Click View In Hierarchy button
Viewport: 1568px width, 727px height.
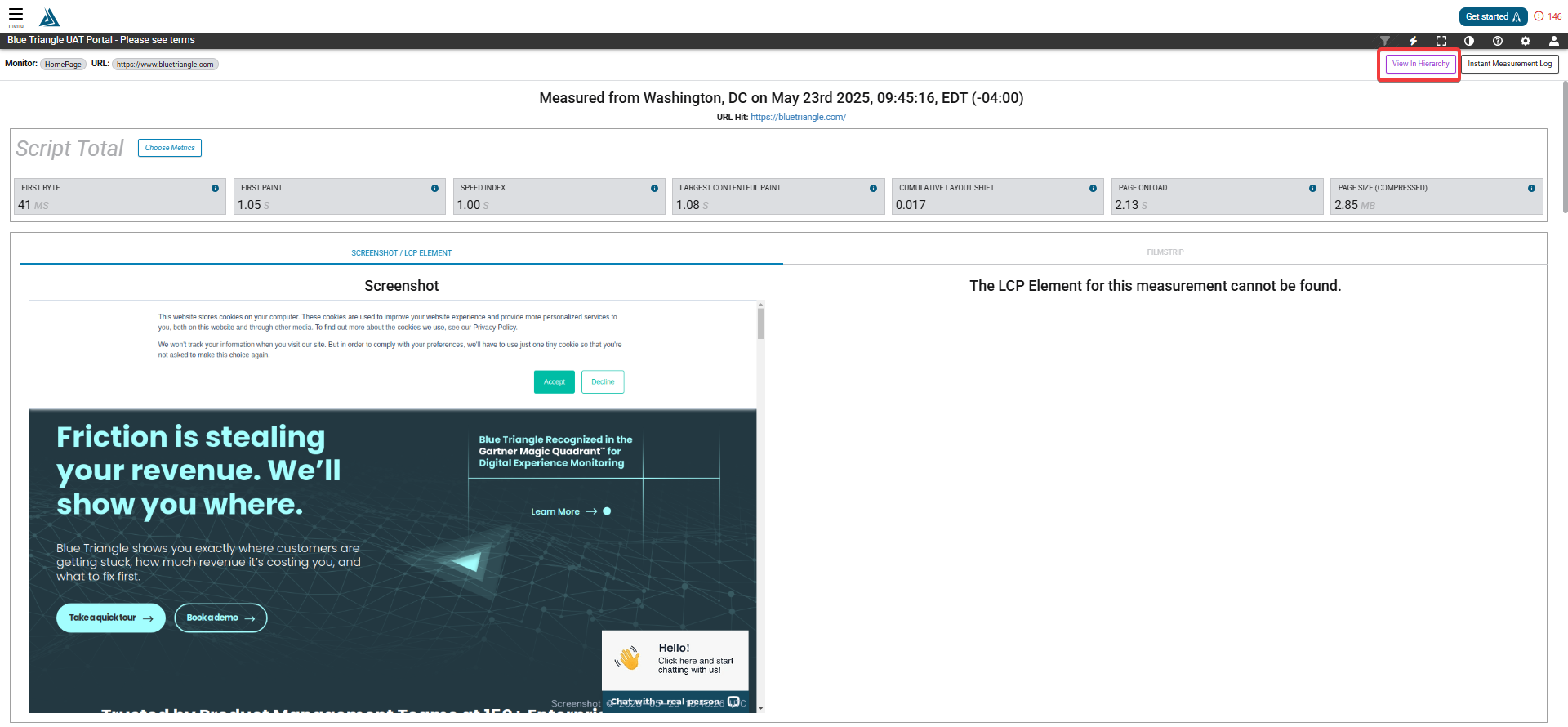[x=1420, y=64]
